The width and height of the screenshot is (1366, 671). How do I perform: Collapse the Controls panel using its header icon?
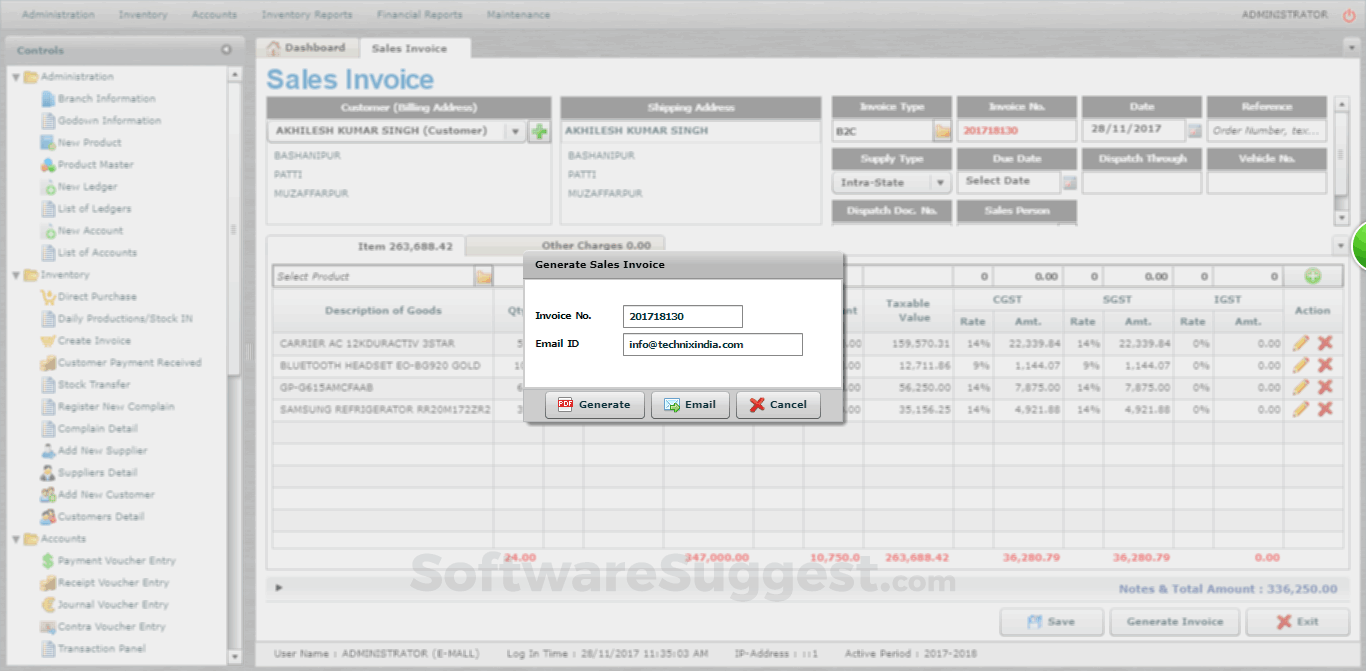(x=227, y=50)
